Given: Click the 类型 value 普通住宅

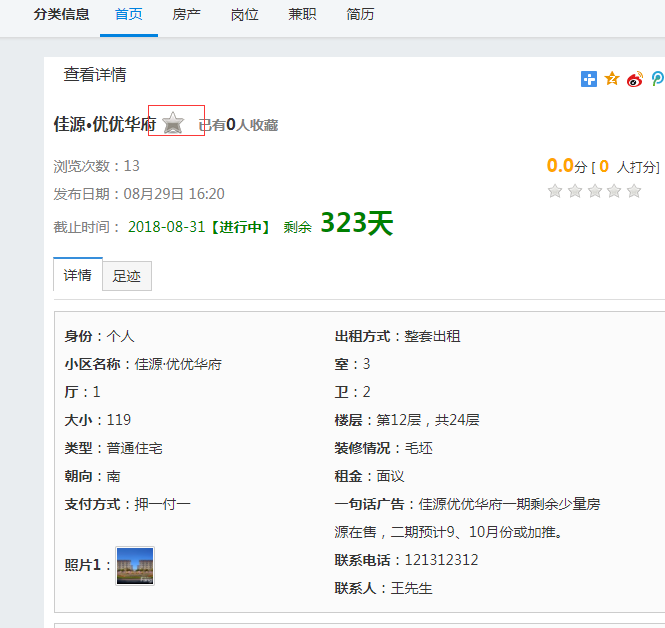Looking at the screenshot, I should coord(134,448).
